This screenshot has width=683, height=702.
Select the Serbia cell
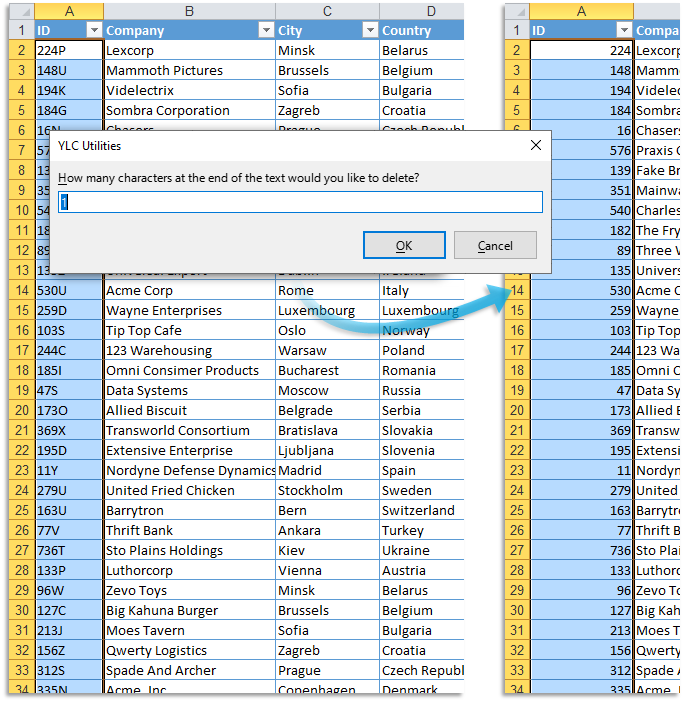pos(422,410)
